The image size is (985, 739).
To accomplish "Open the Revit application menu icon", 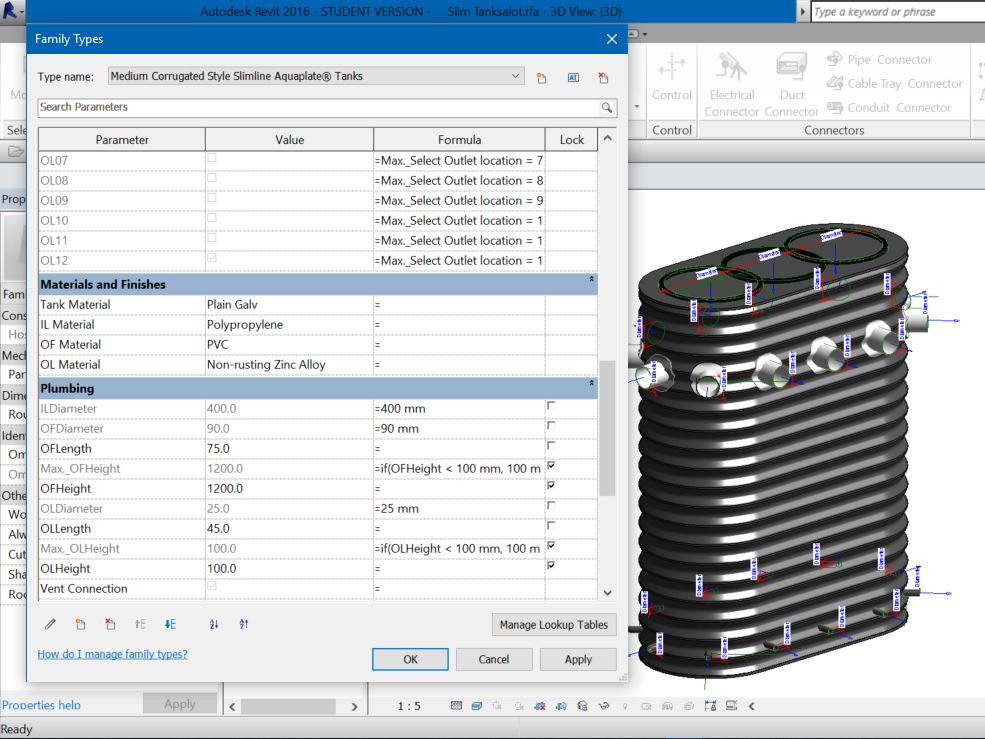I will coord(11,11).
